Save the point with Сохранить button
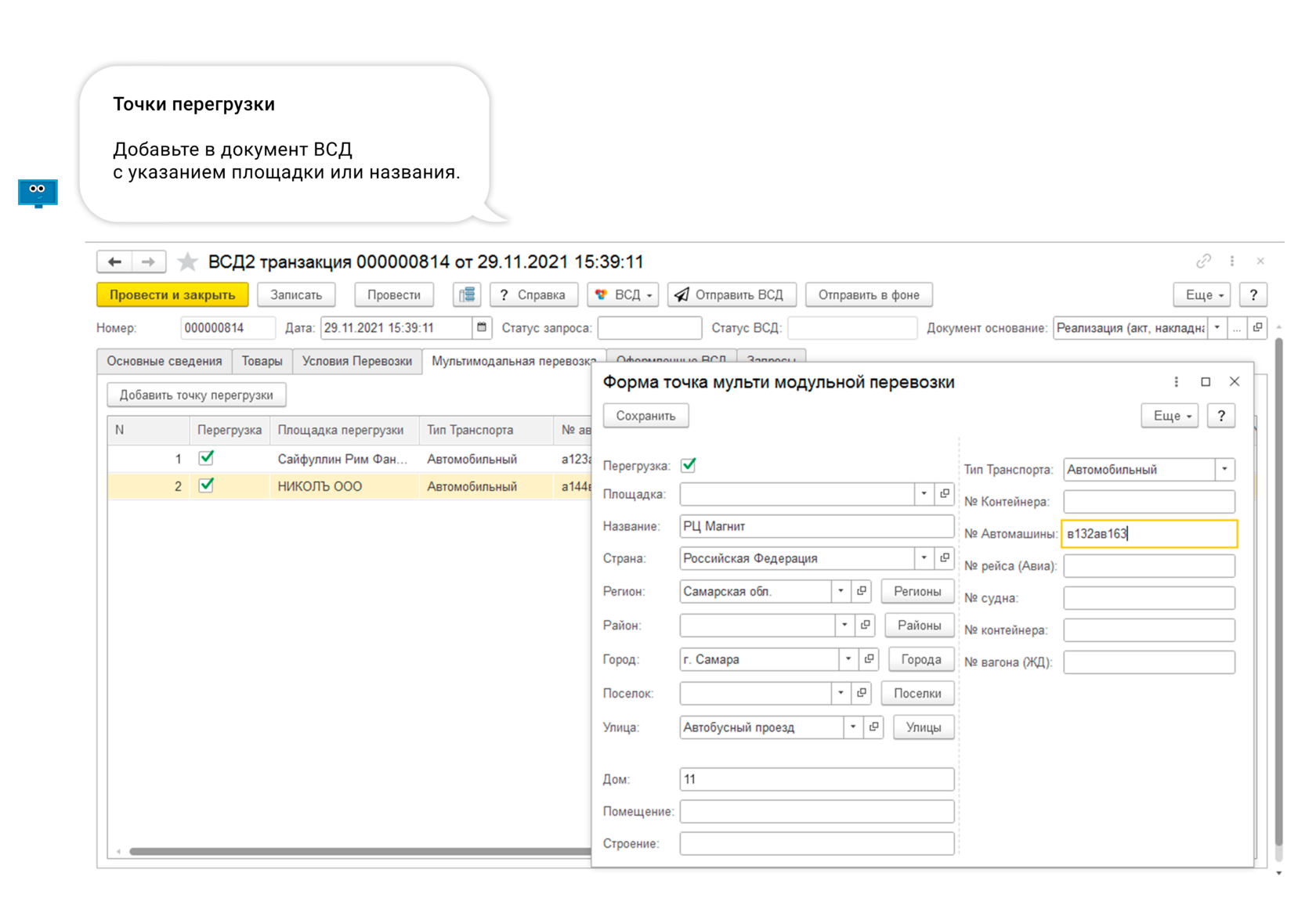The image size is (1316, 909). 645,415
